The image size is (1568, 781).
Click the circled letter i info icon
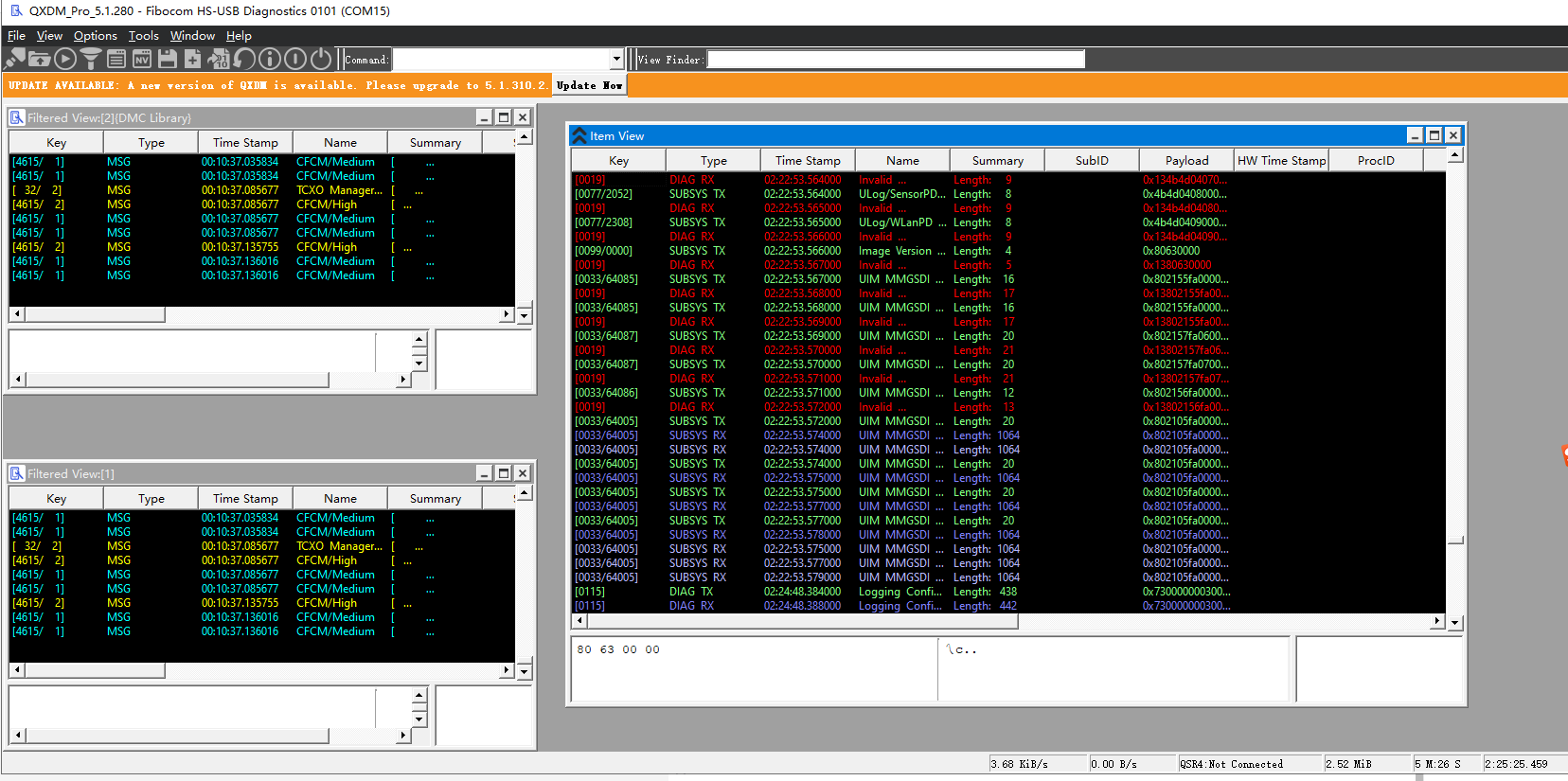pos(270,59)
